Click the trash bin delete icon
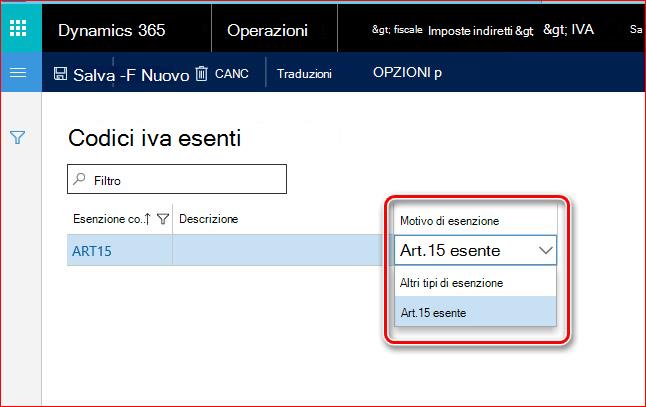The image size is (646, 407). coord(201,73)
